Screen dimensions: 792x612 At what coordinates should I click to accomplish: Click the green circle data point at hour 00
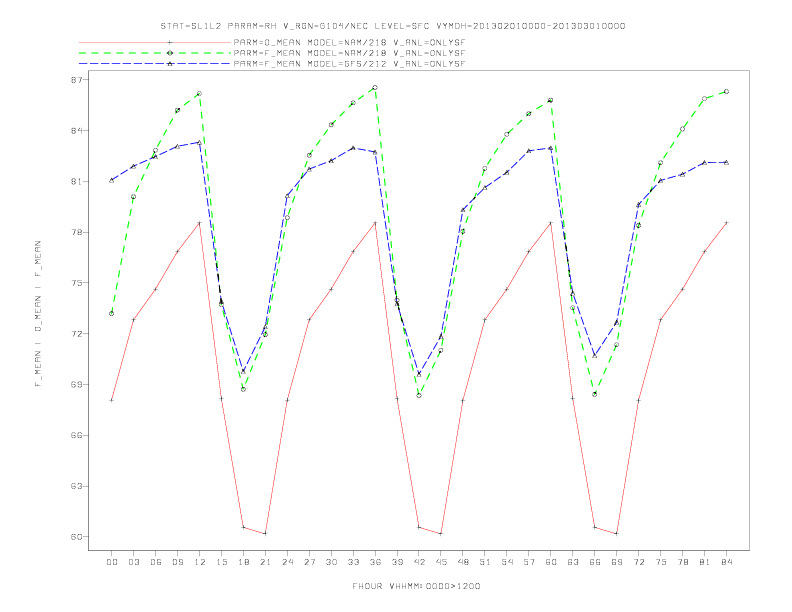point(112,314)
